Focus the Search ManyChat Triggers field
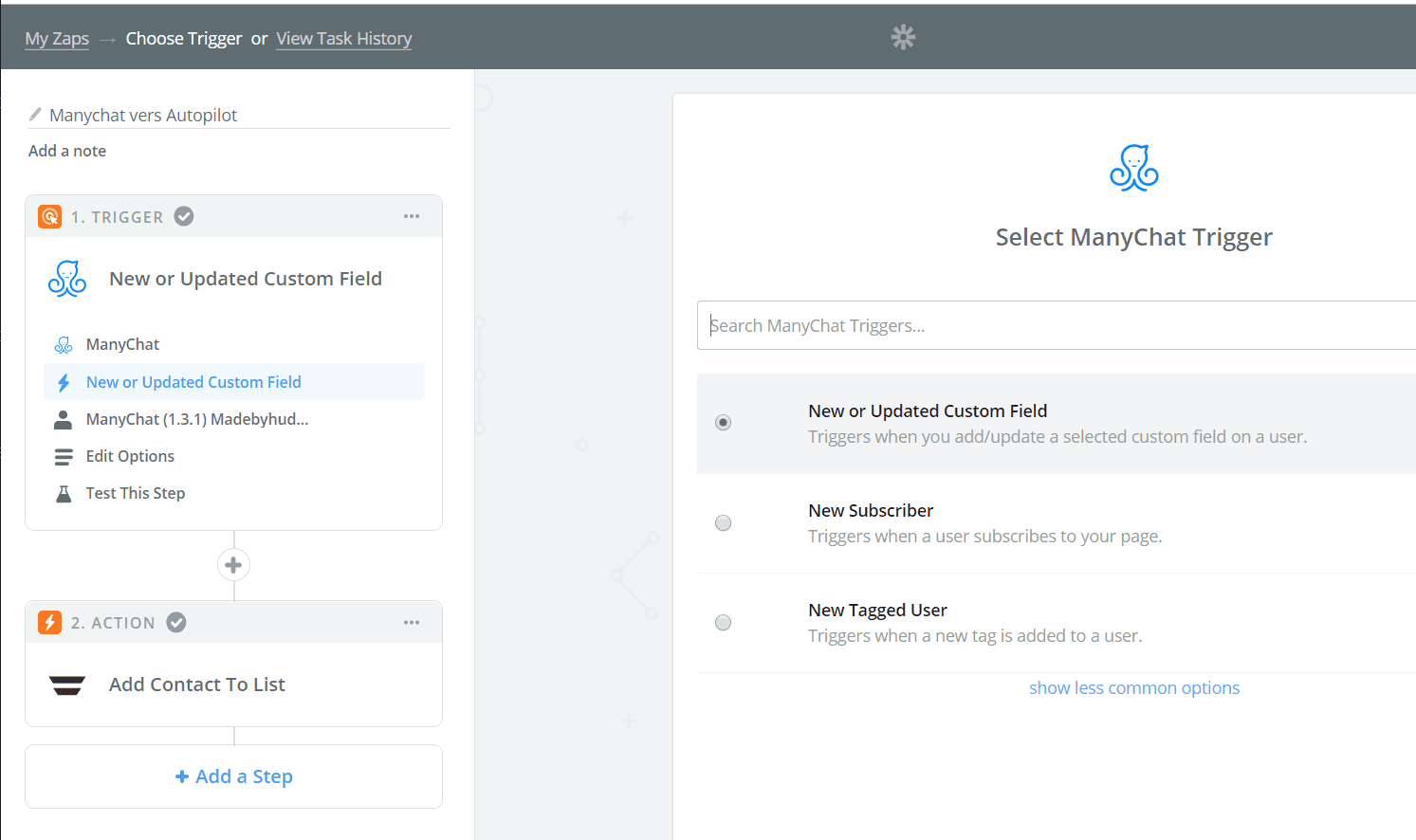Screen dimensions: 1416x840 click(x=1057, y=325)
